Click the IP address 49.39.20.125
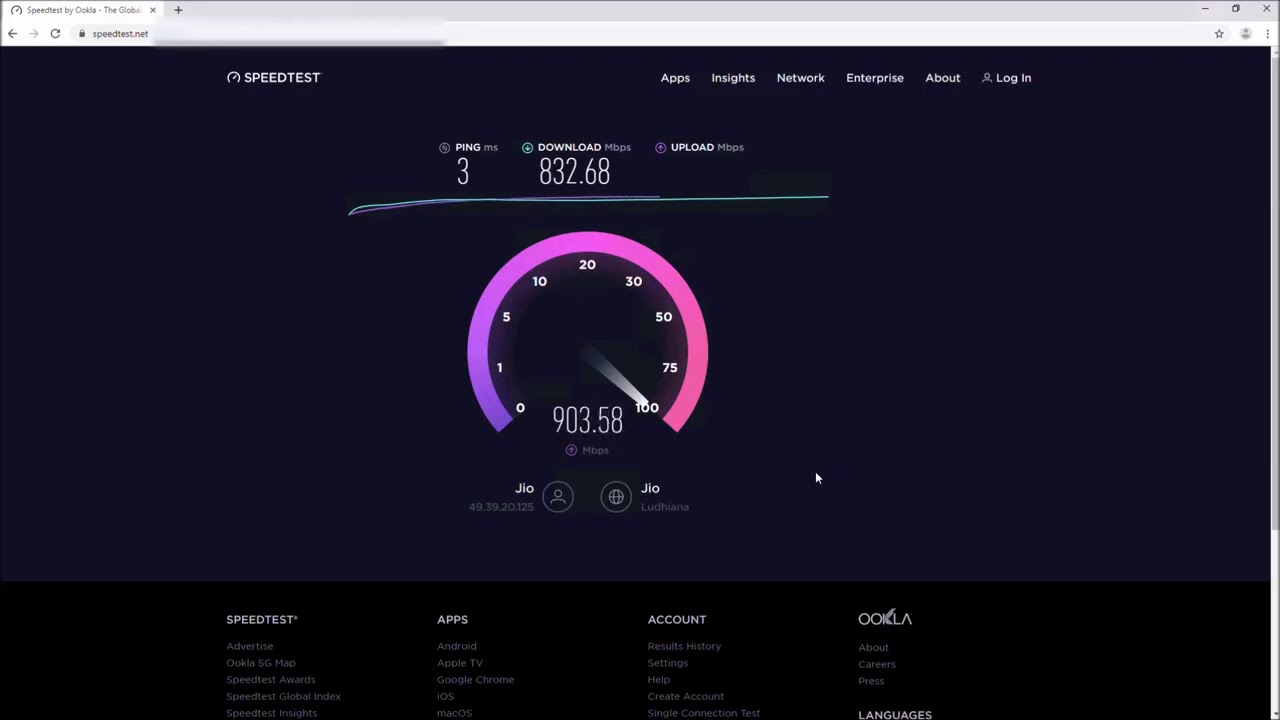Image resolution: width=1280 pixels, height=720 pixels. click(x=501, y=507)
